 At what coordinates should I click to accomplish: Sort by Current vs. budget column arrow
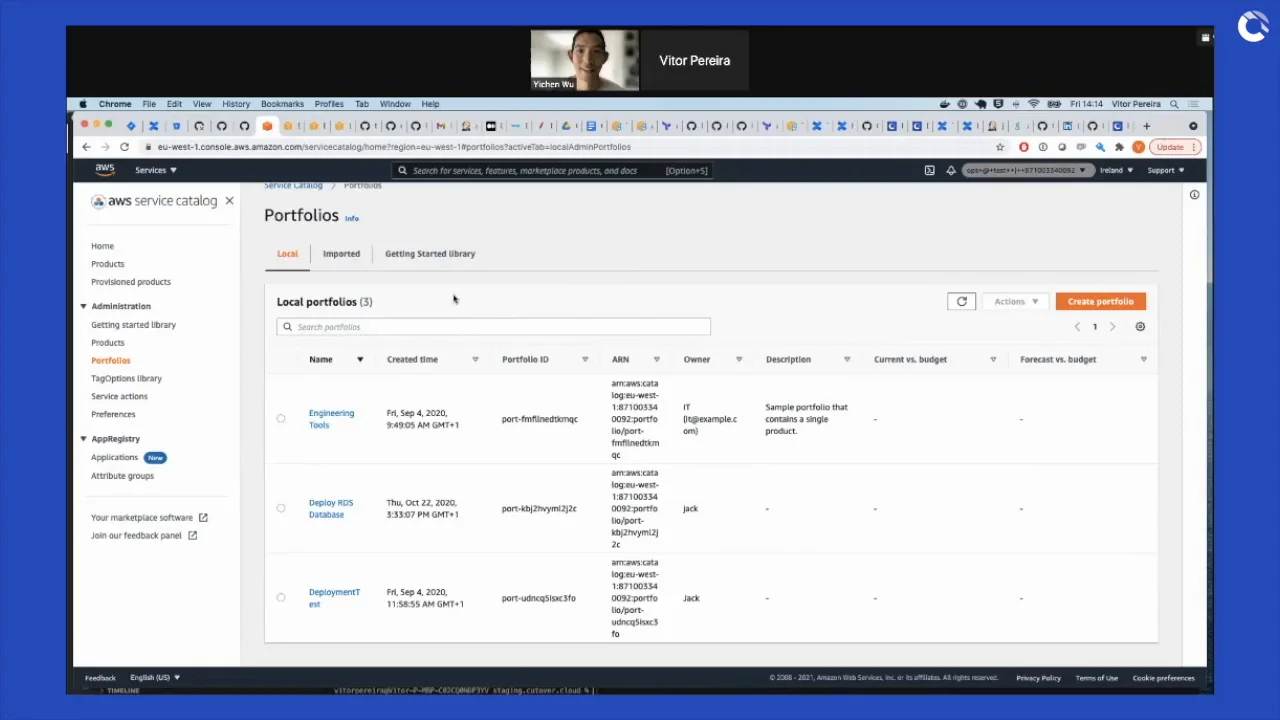coord(993,360)
